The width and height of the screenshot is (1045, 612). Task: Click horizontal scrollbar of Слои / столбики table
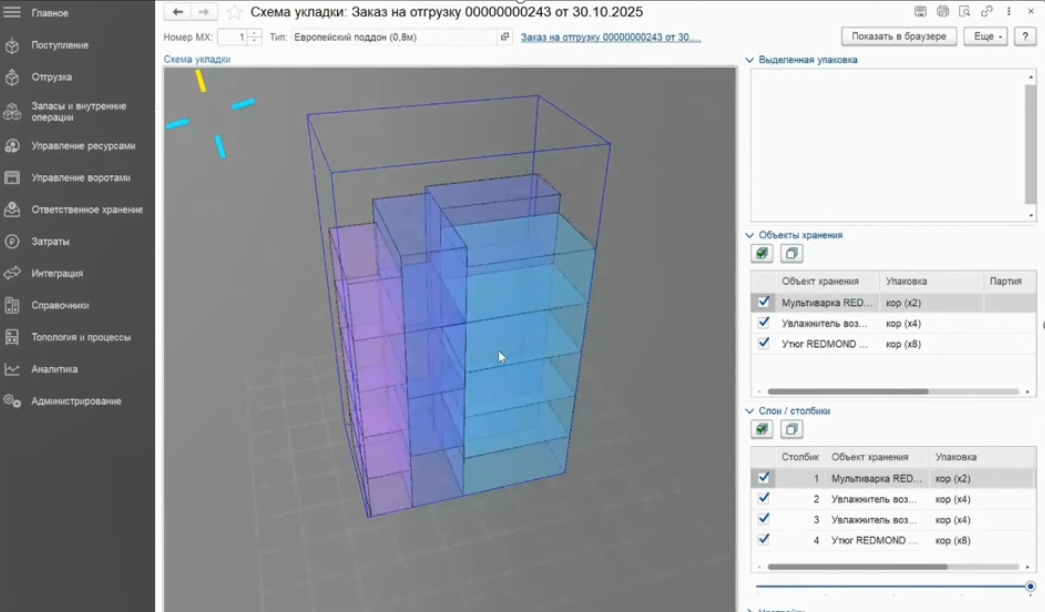tap(858, 567)
